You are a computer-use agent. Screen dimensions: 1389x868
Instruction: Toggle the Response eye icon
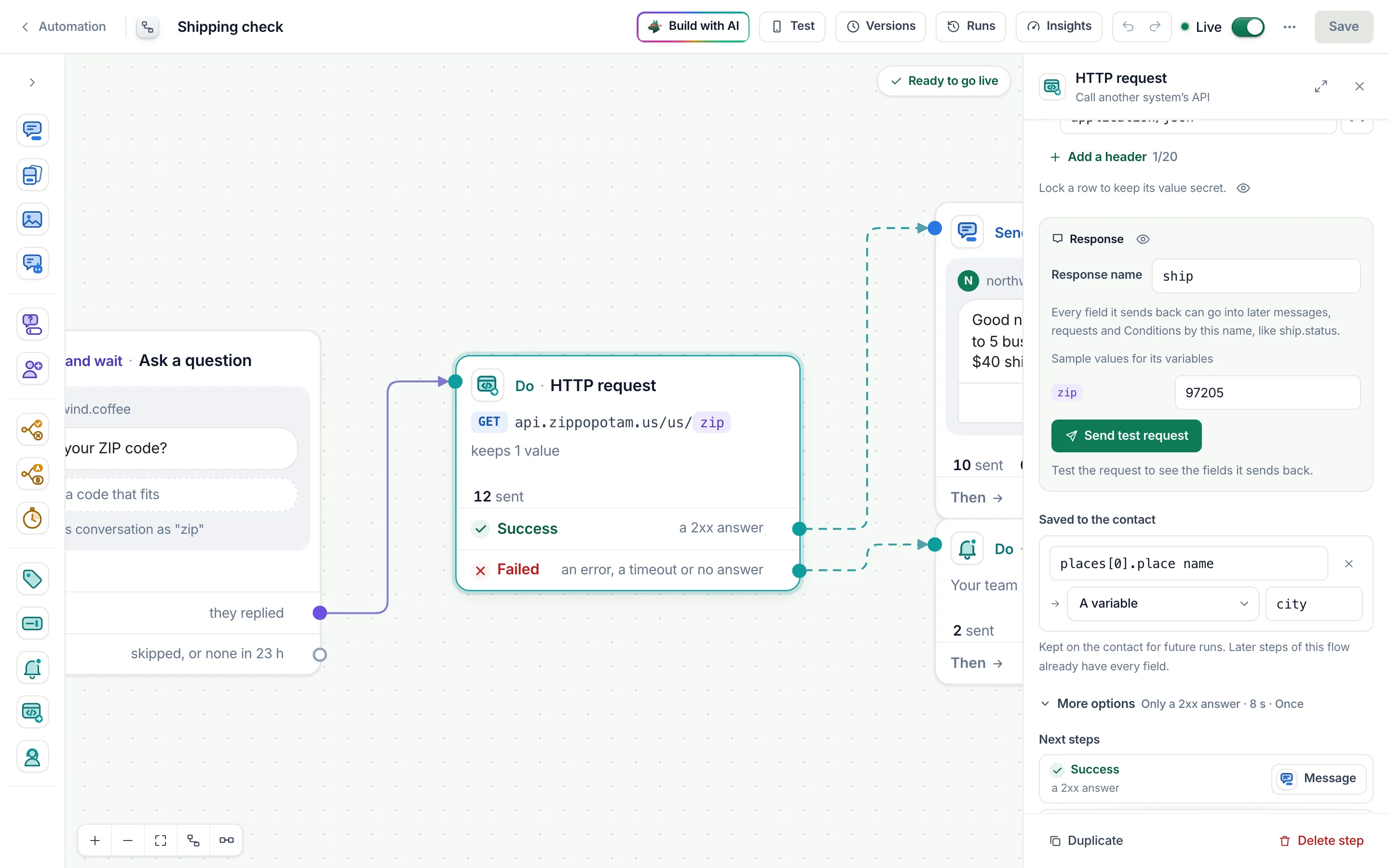coord(1143,239)
